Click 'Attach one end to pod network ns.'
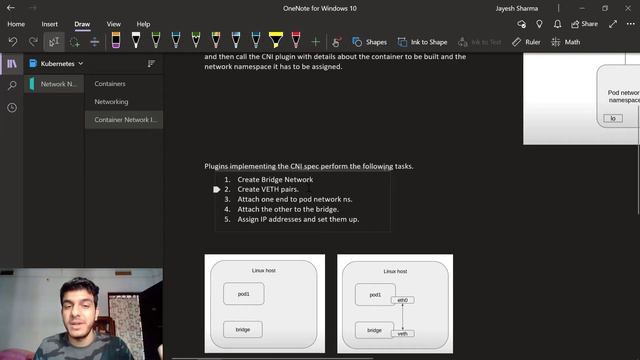Viewport: 640px width, 360px height. (295, 199)
